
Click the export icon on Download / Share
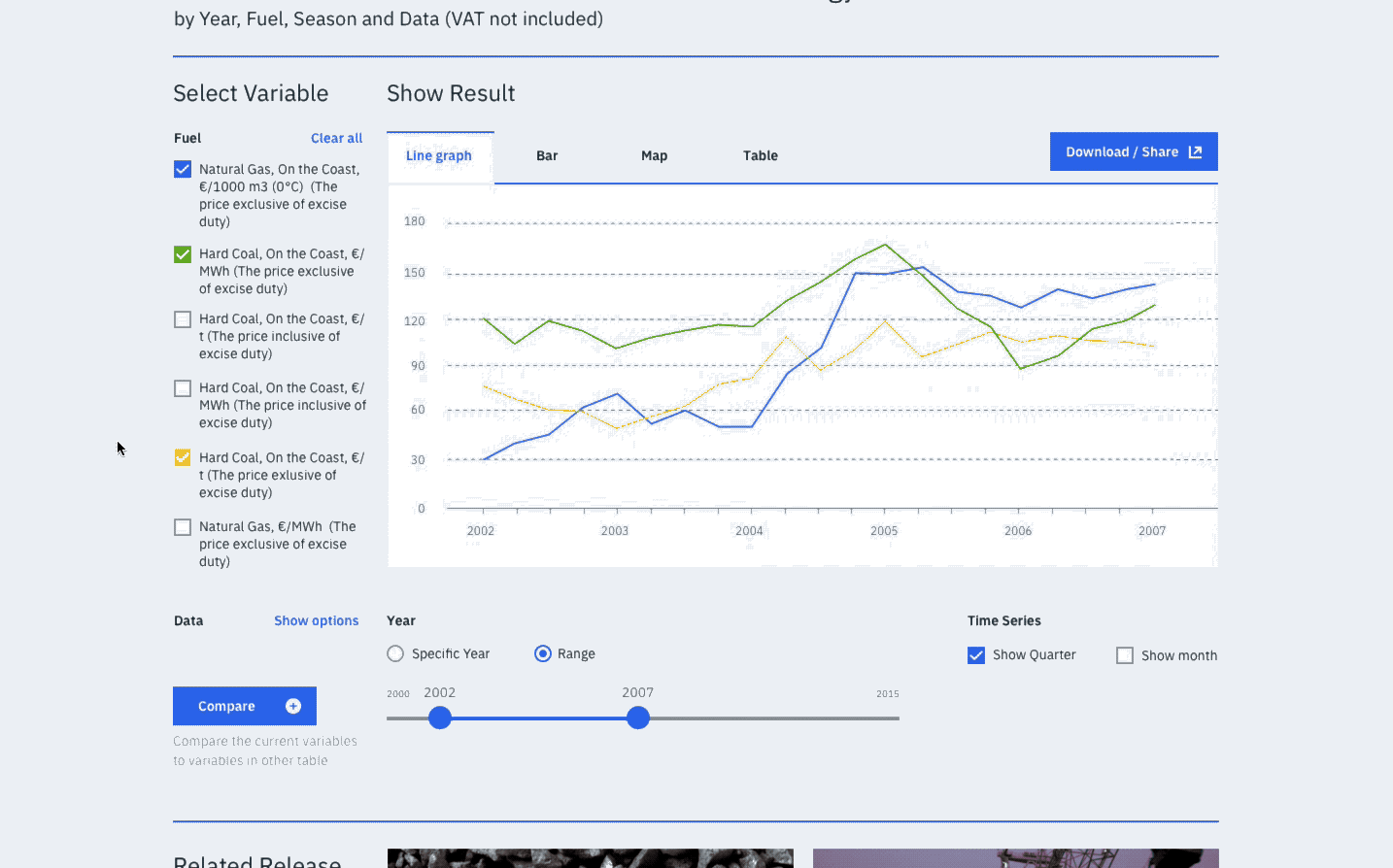(1195, 152)
